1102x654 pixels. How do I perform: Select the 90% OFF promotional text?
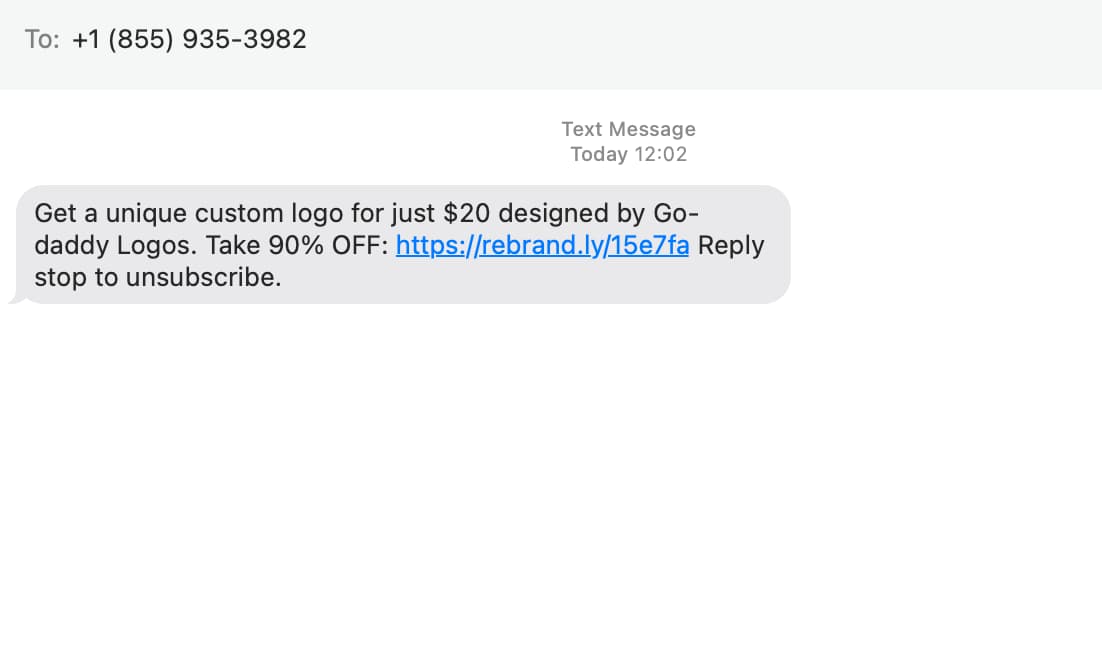pos(336,245)
